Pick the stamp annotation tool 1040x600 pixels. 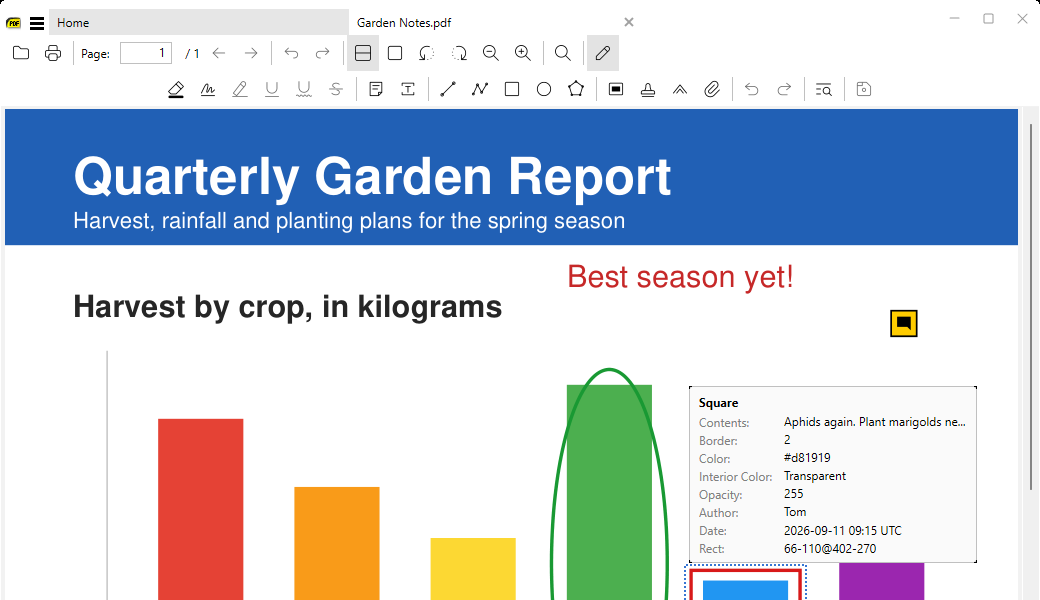pos(648,90)
